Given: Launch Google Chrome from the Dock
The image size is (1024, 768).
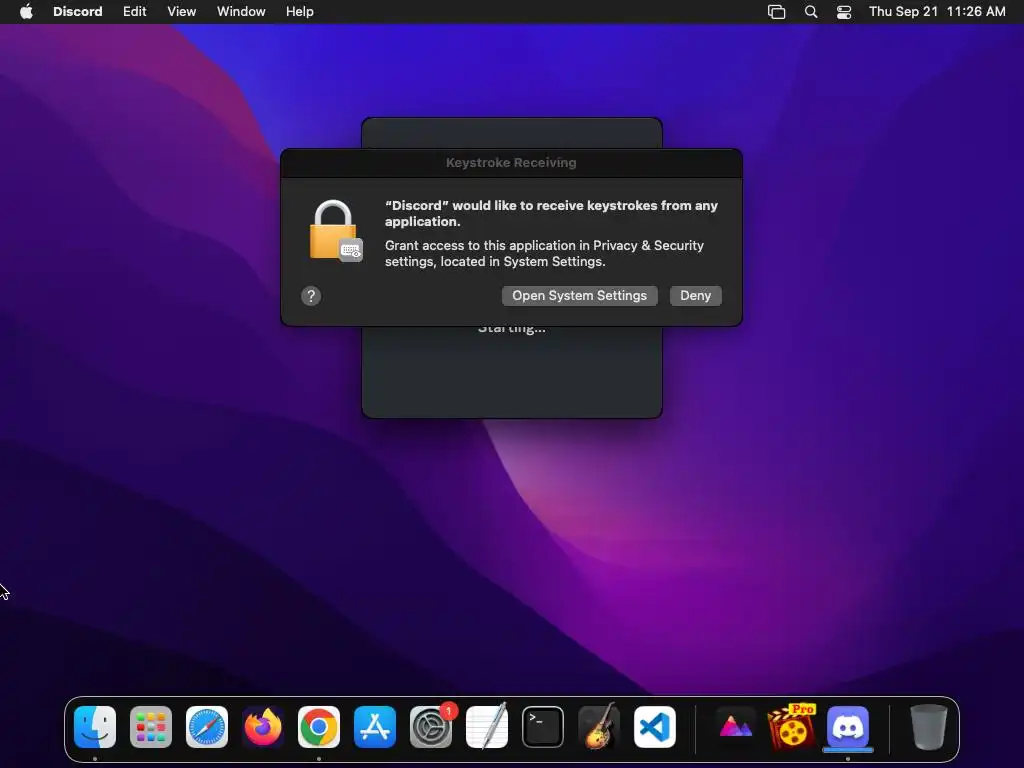Looking at the screenshot, I should point(319,727).
